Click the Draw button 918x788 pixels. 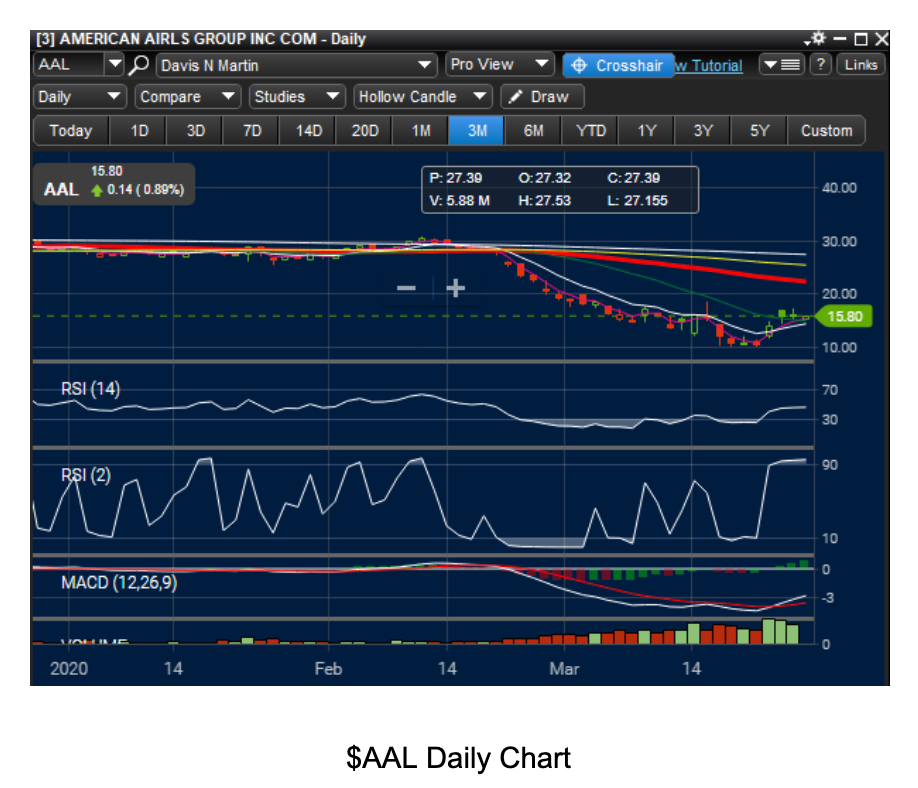(x=542, y=97)
